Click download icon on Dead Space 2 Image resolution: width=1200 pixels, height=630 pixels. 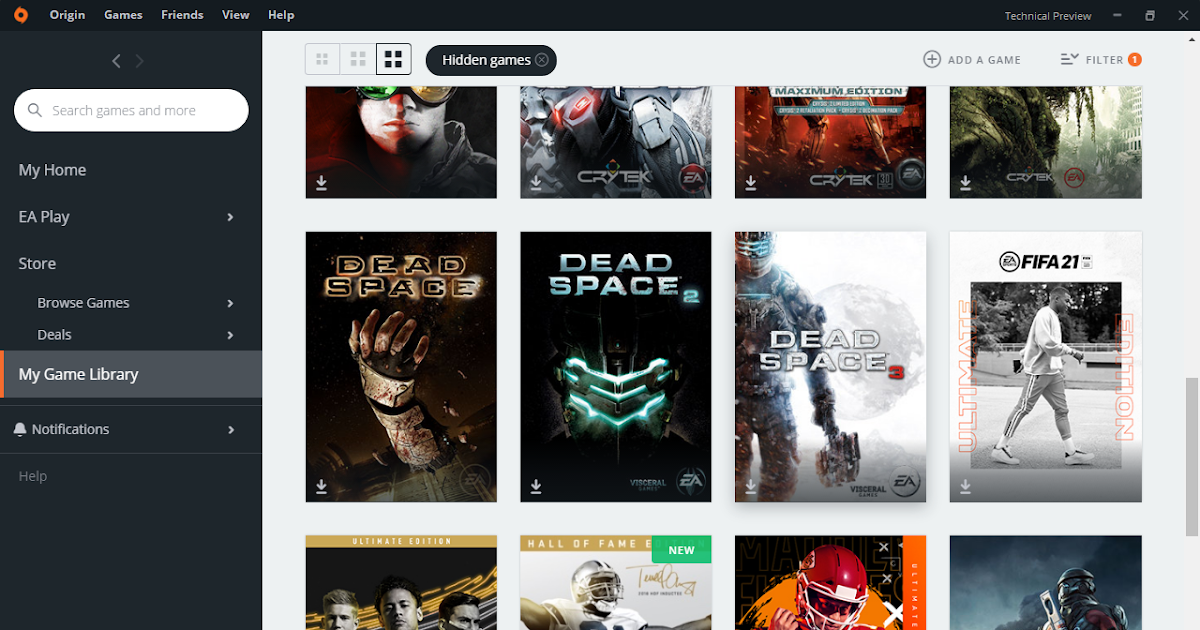(x=536, y=486)
